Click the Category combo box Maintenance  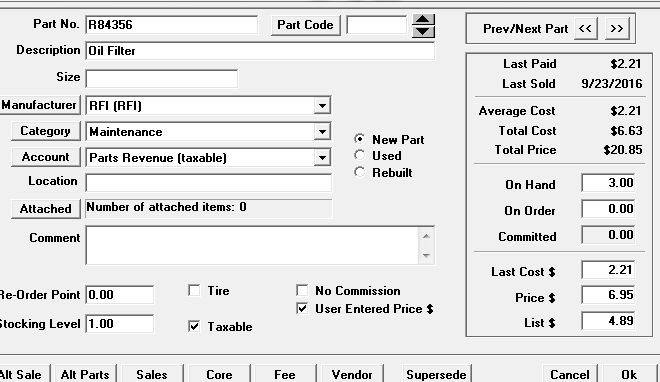pyautogui.click(x=208, y=132)
